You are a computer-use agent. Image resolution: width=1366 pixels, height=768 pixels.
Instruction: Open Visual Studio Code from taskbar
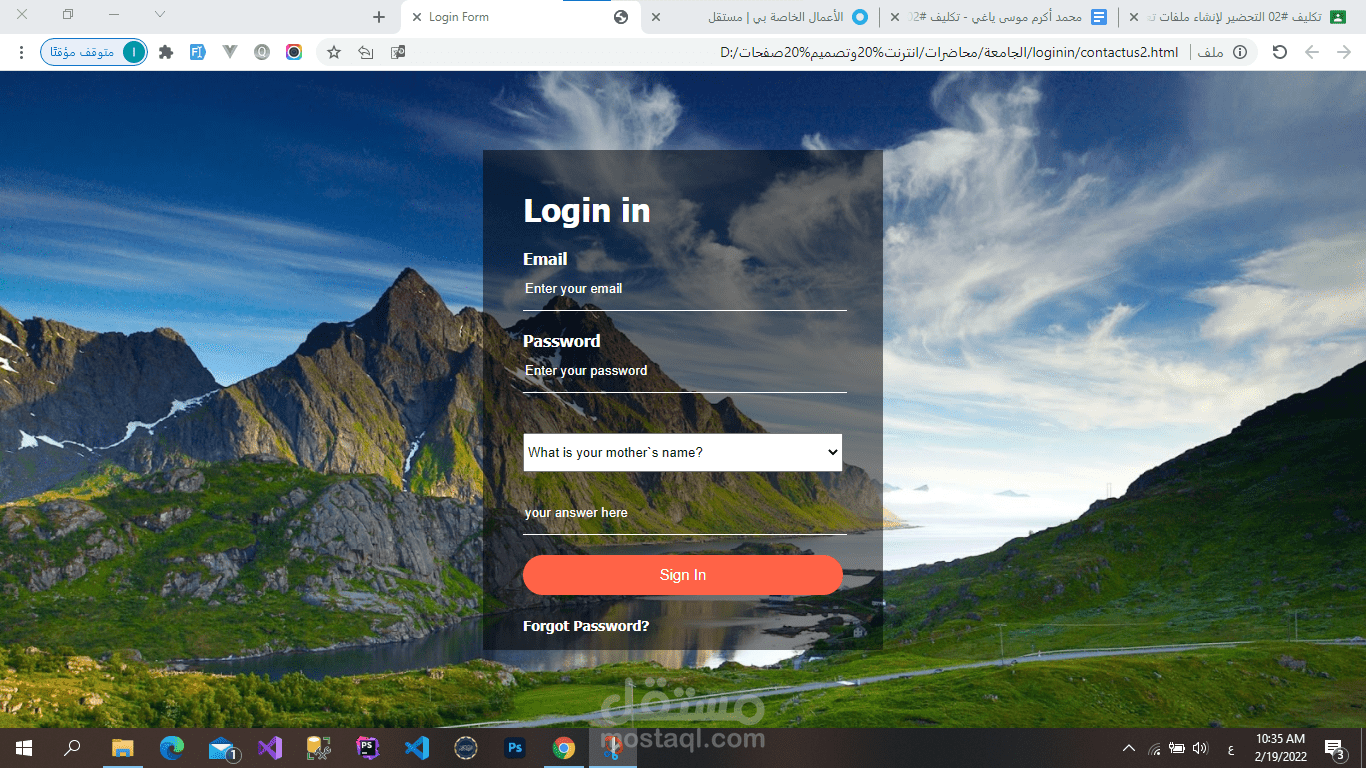coord(417,748)
